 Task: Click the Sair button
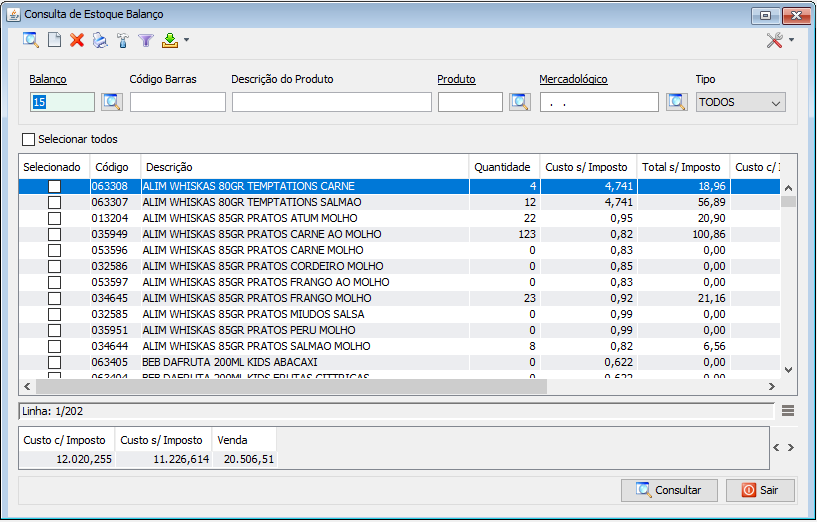[x=761, y=490]
